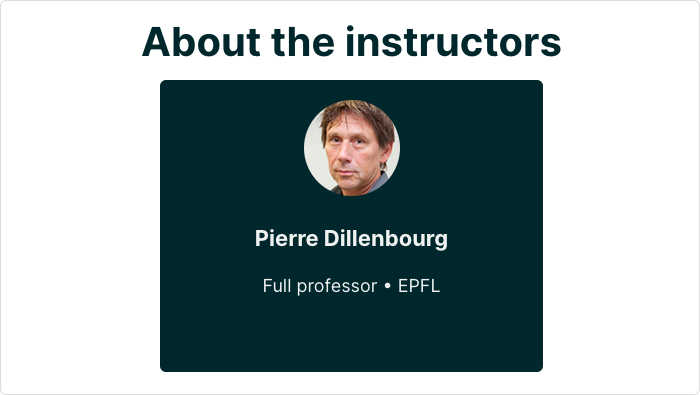Click the word 'Full' in the subtitle
The width and height of the screenshot is (700, 395).
(x=277, y=286)
